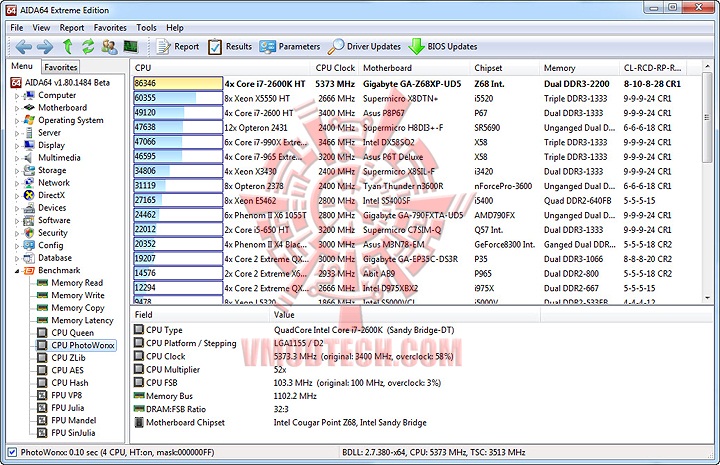Screen dimensions: 720x465
Task: Sort by the Chipset column header
Action: pos(505,68)
